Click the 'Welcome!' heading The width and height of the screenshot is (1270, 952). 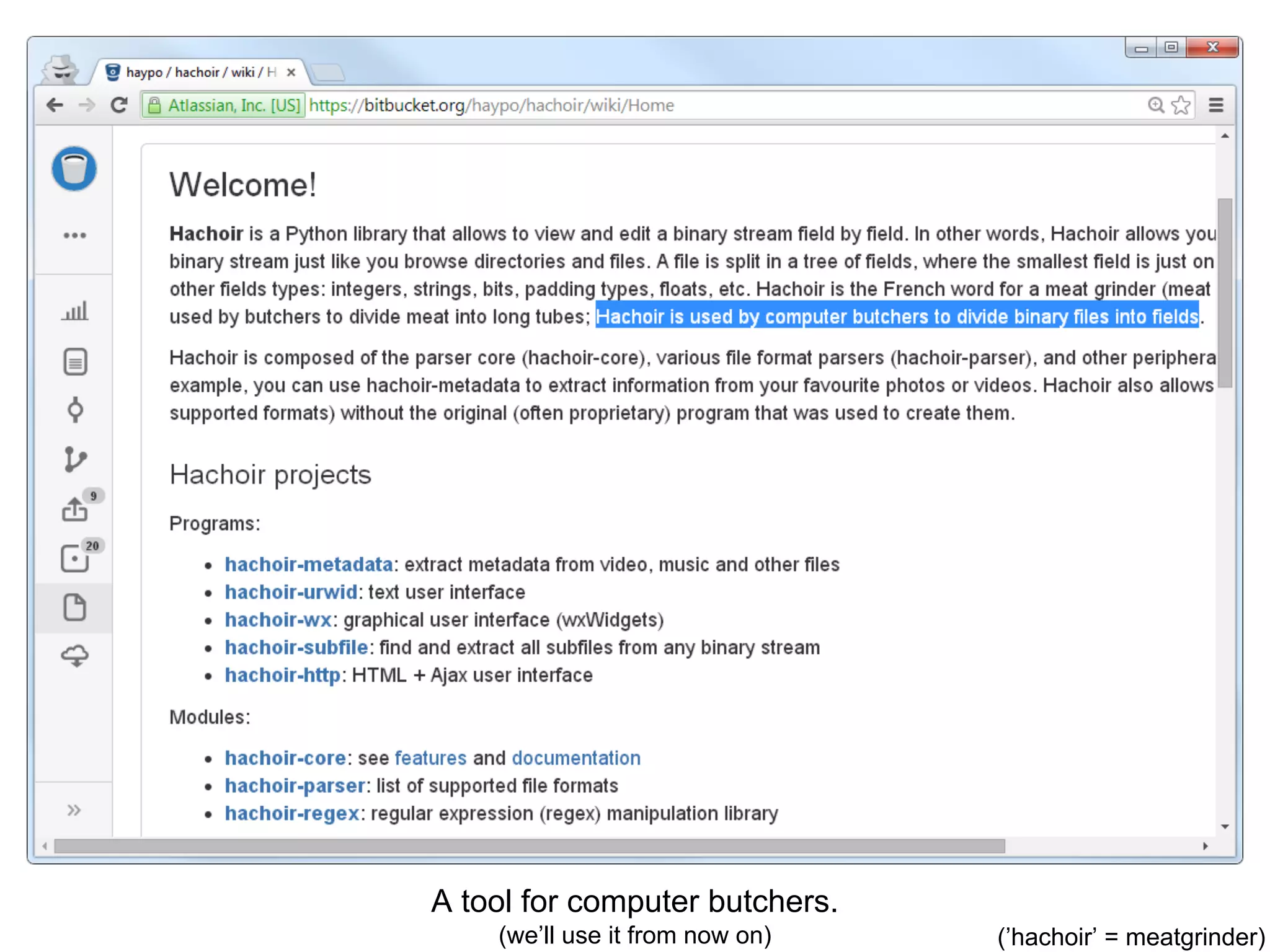point(243,185)
